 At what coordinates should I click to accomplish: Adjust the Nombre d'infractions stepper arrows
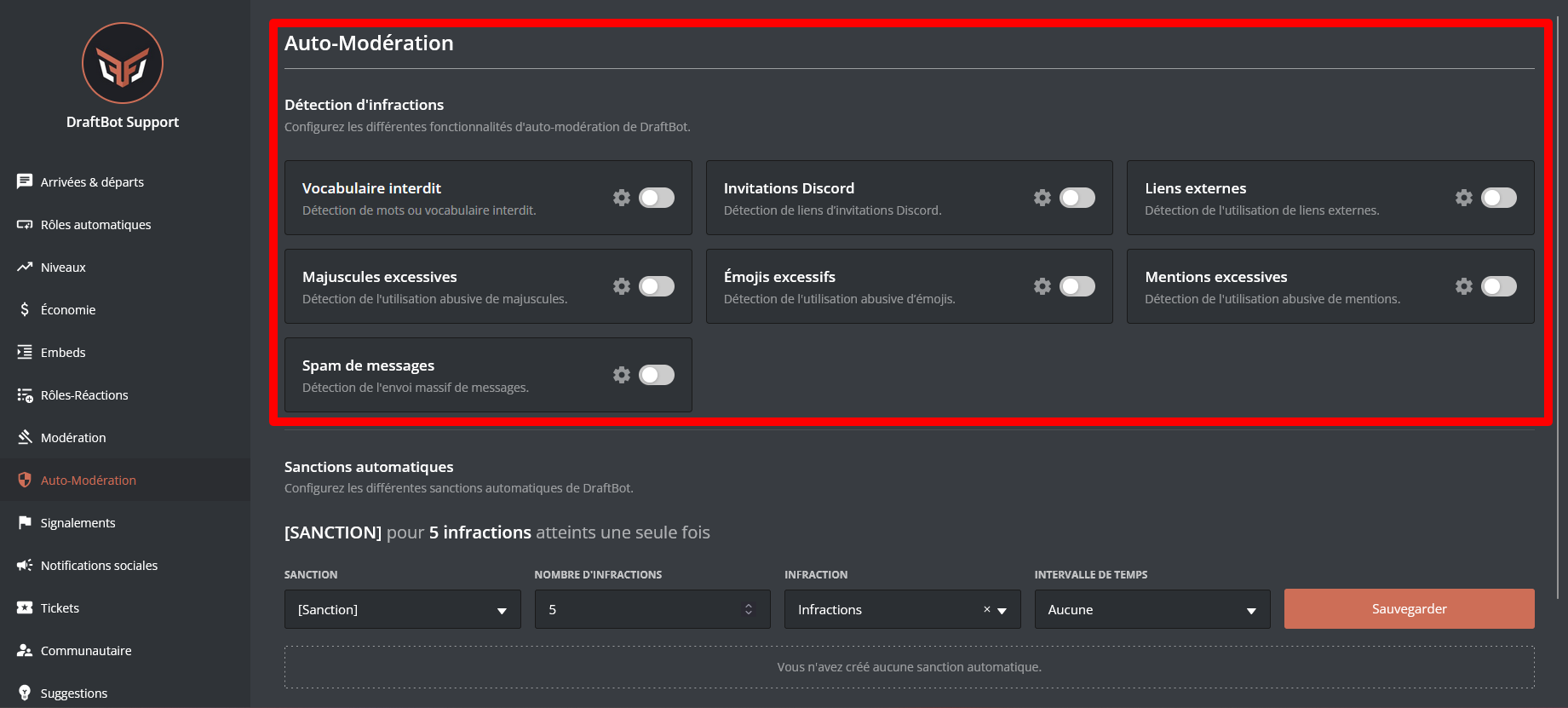click(749, 609)
